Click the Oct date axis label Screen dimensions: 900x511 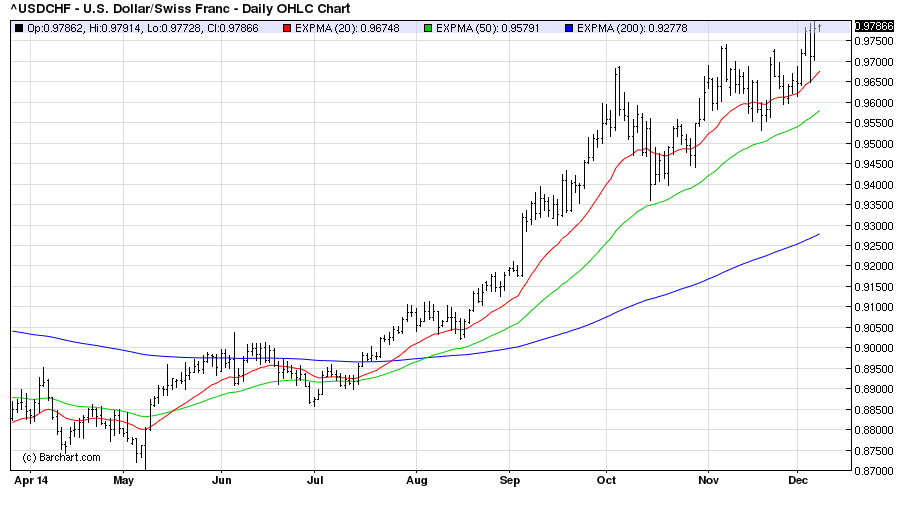point(607,480)
